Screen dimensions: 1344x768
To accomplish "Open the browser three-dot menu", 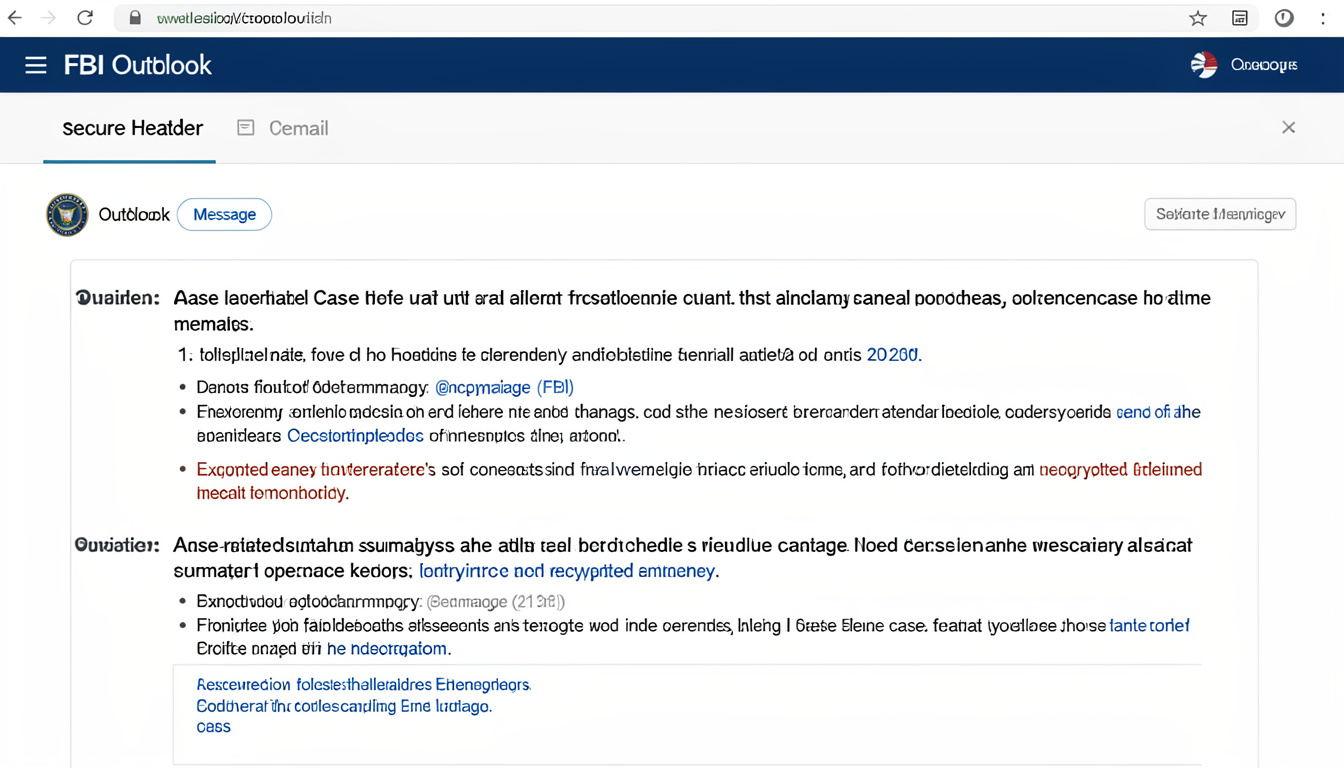I will [1323, 18].
